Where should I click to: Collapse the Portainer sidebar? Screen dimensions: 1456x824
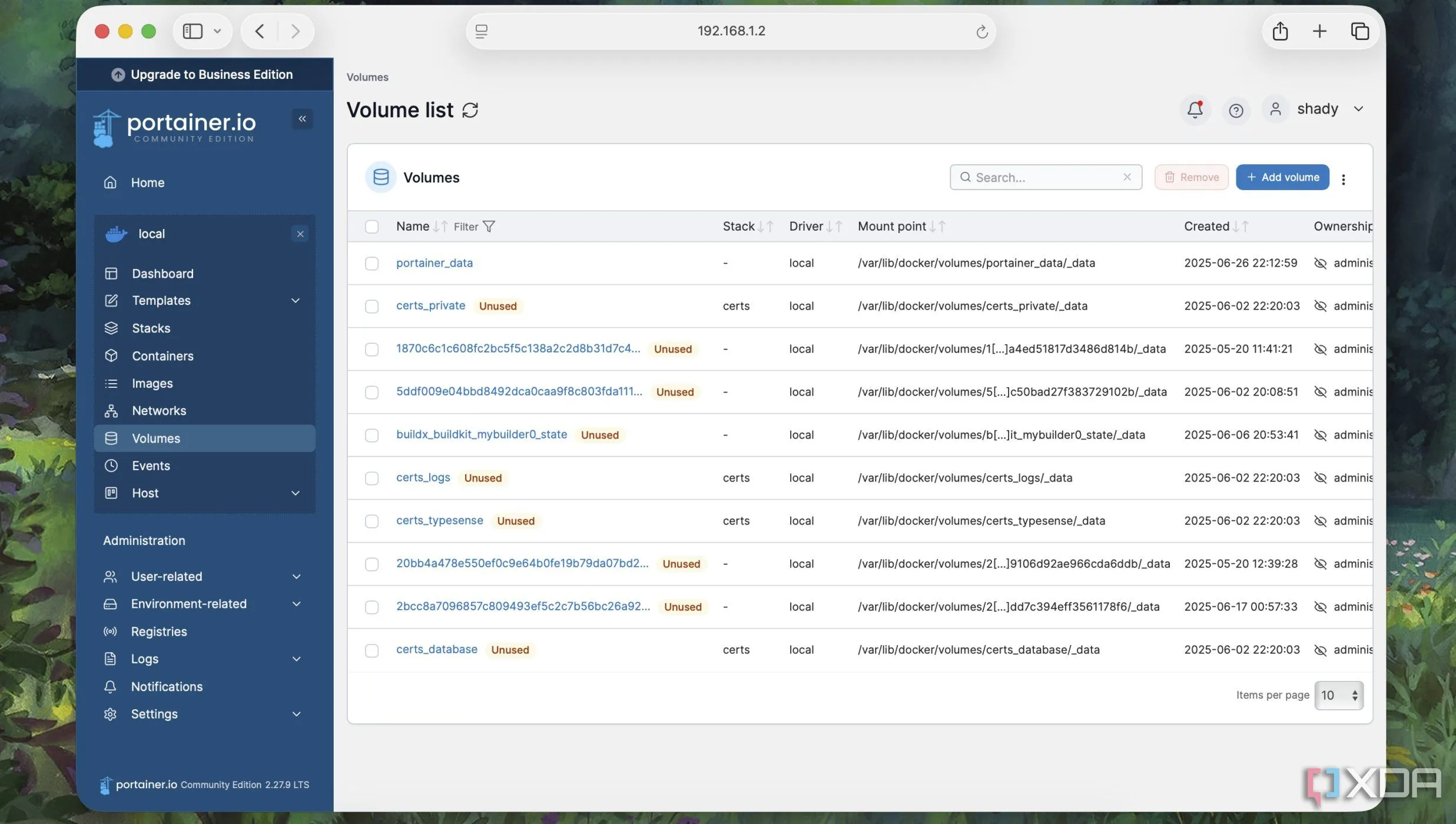[x=302, y=119]
